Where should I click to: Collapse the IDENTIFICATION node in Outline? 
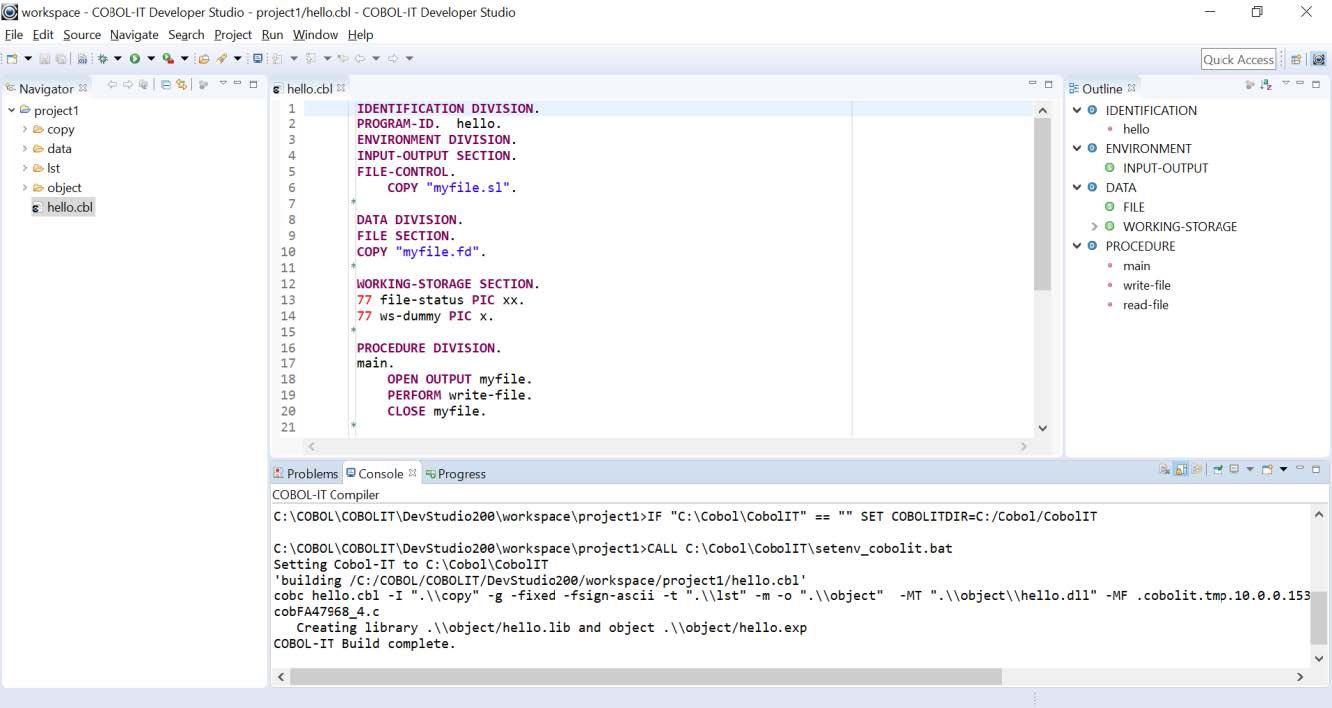tap(1077, 110)
